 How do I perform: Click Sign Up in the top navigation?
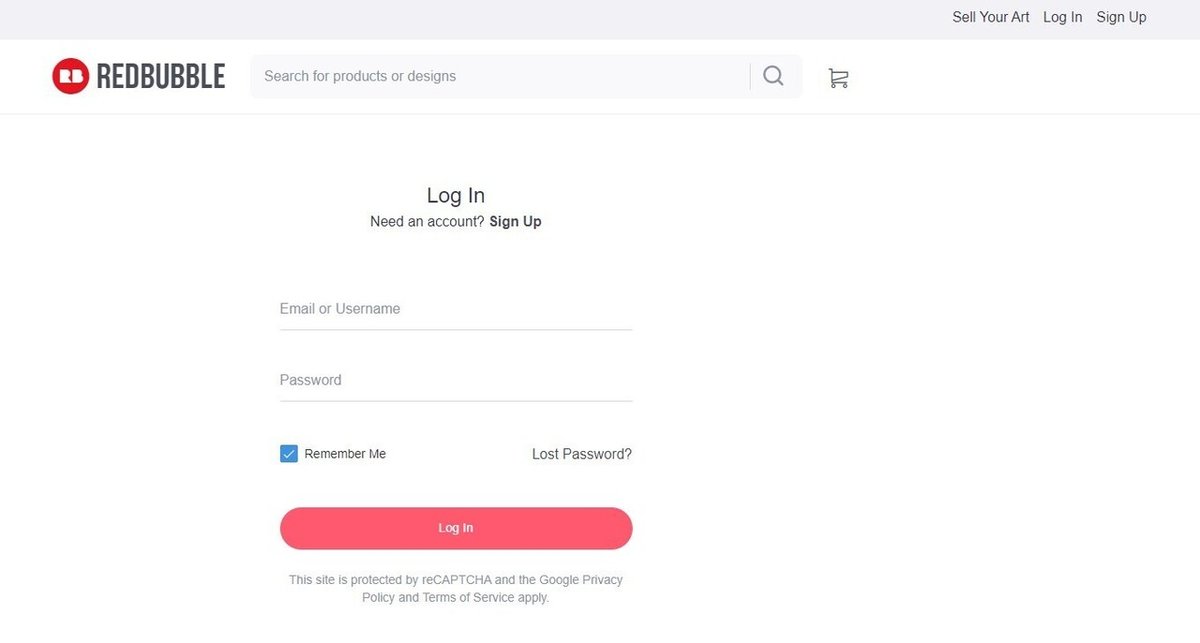click(1121, 17)
